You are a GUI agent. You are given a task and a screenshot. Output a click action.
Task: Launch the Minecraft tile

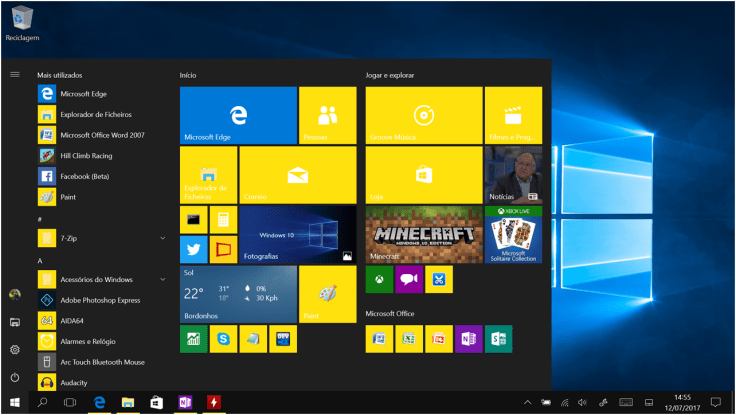point(423,235)
